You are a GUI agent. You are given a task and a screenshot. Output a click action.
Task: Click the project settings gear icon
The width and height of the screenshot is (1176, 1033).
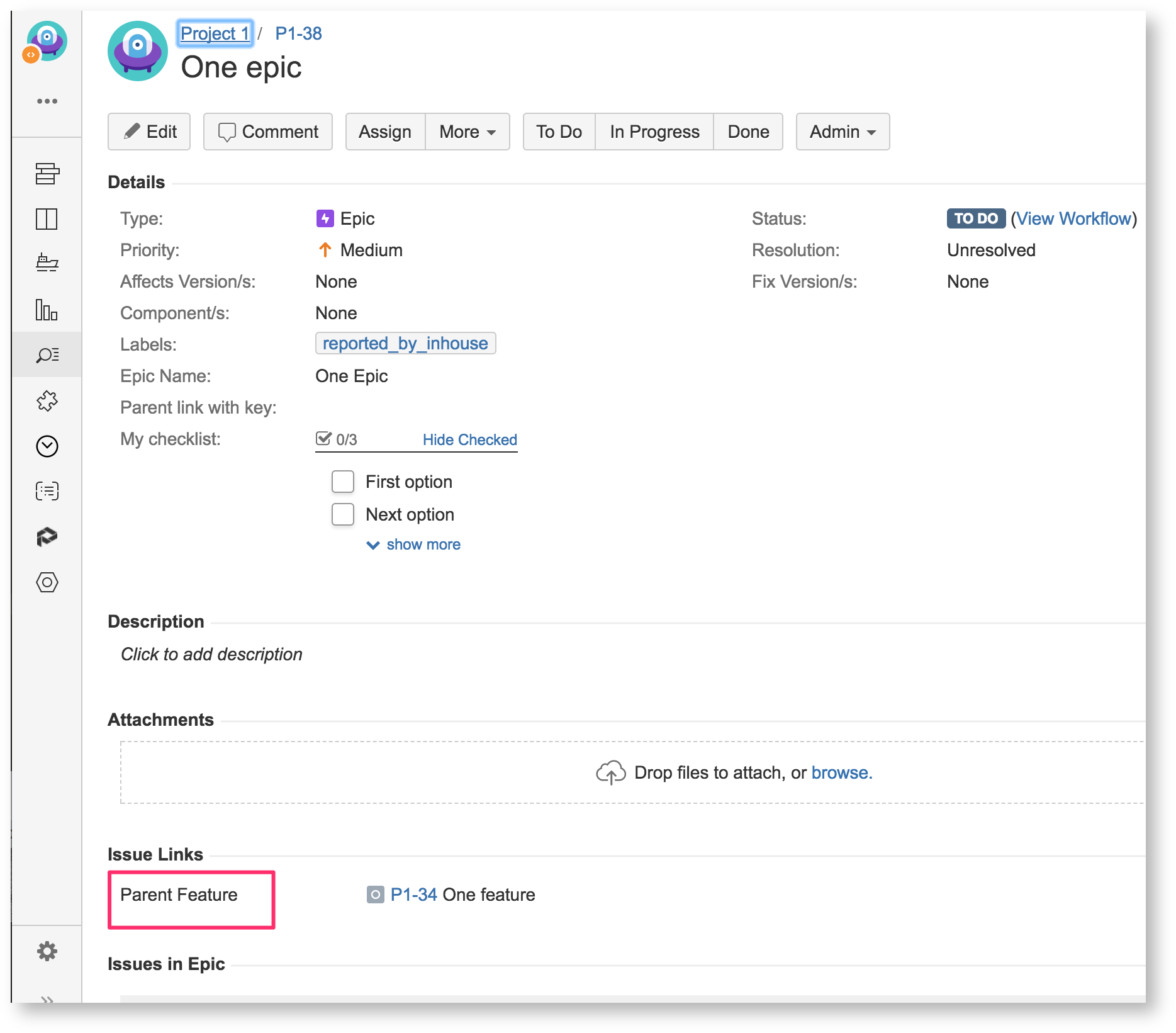[x=47, y=951]
